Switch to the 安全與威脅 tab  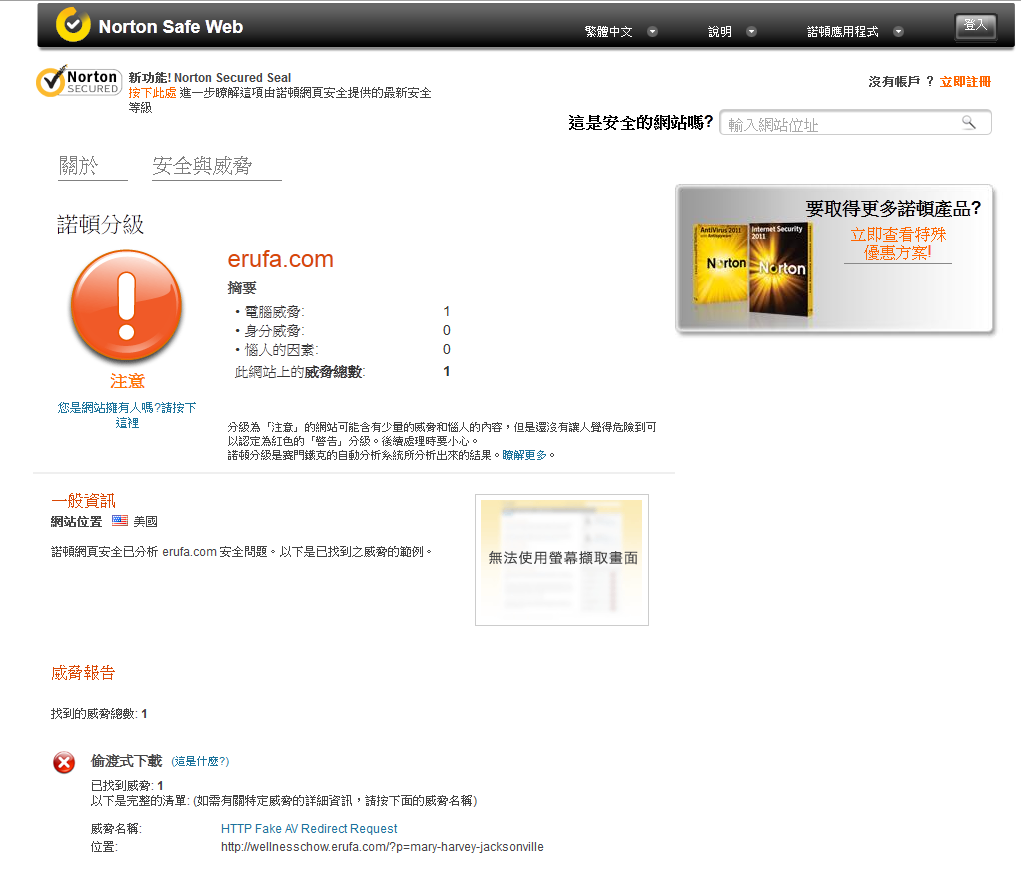[202, 166]
